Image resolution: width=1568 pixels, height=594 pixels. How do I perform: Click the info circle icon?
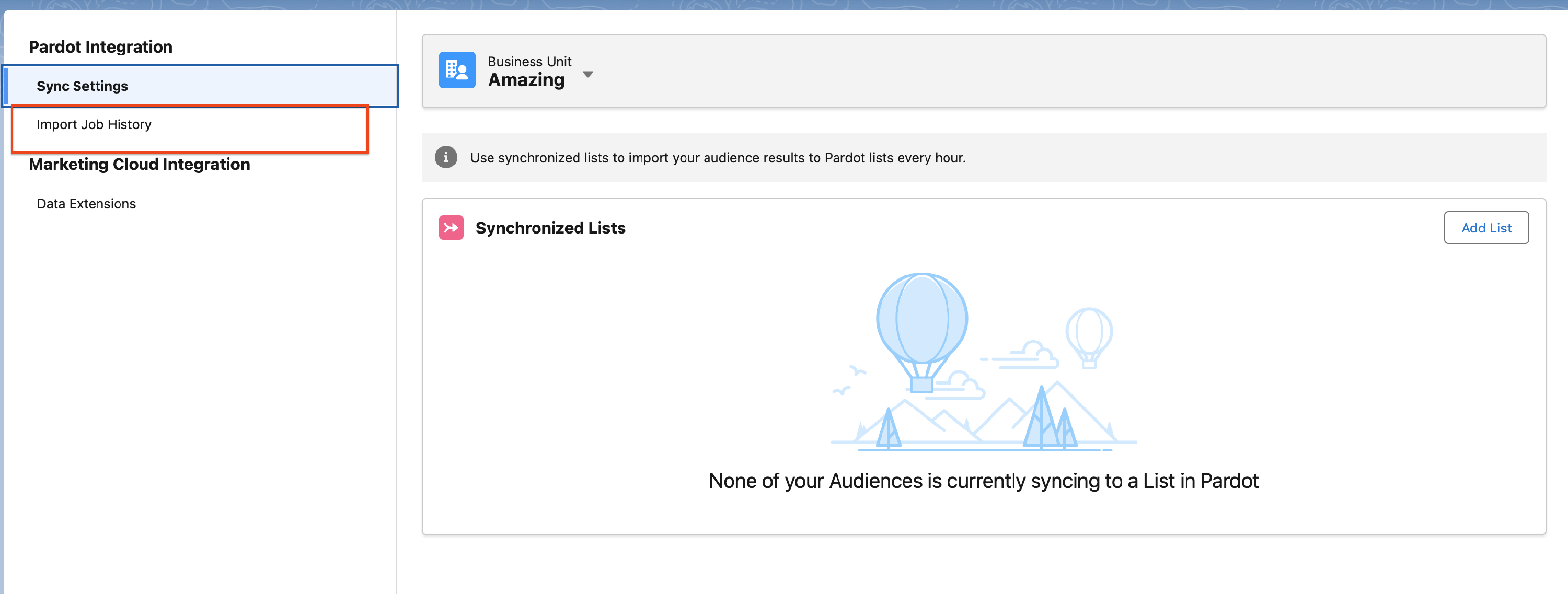click(x=445, y=157)
